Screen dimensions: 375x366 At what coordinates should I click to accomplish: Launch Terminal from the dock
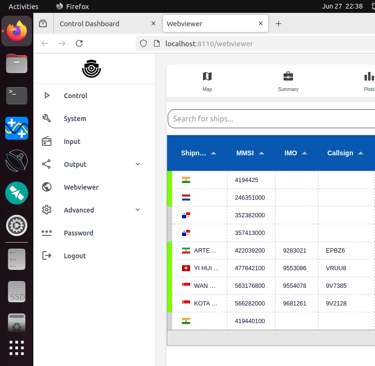(x=17, y=96)
